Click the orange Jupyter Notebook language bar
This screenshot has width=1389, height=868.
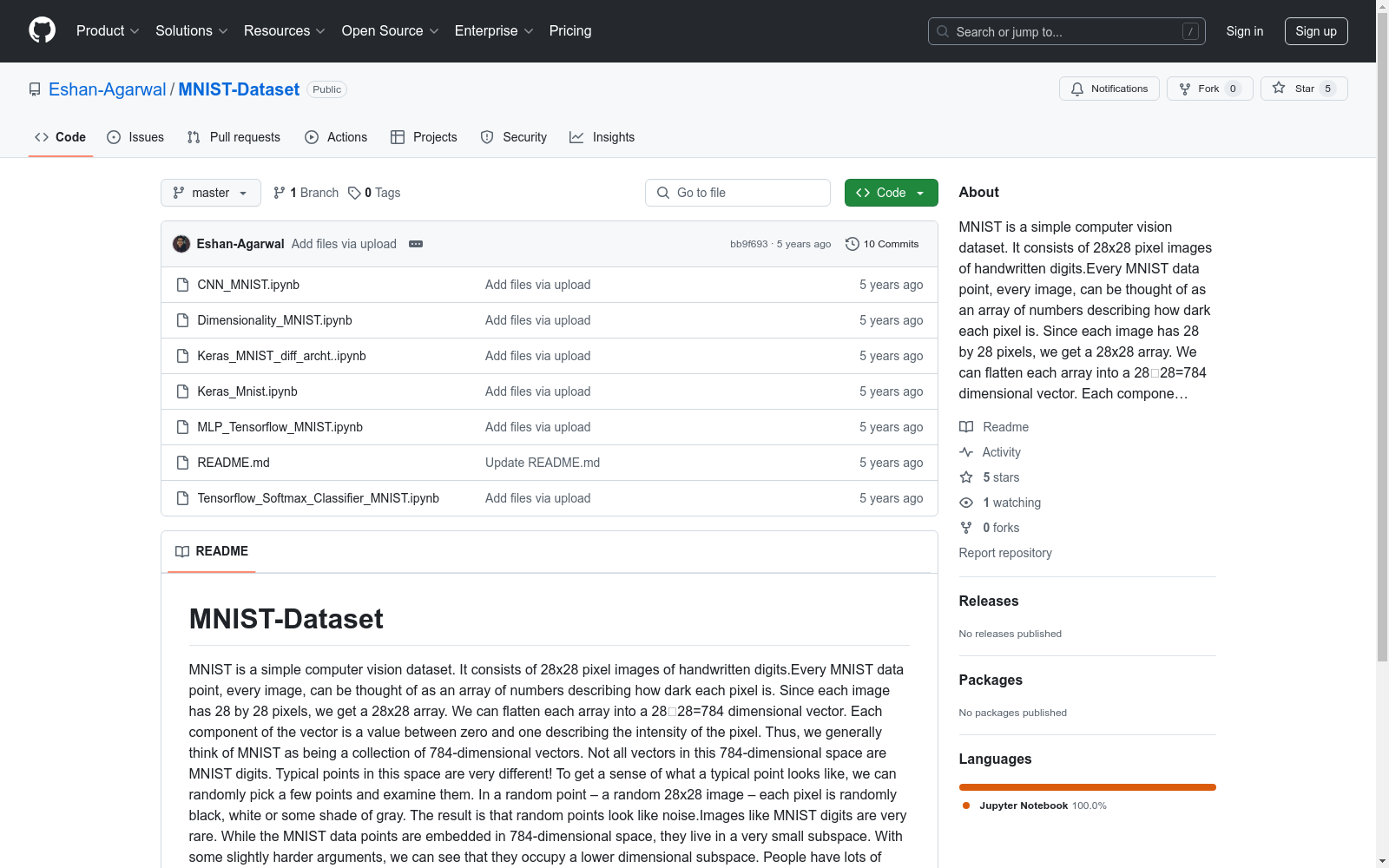[1088, 787]
